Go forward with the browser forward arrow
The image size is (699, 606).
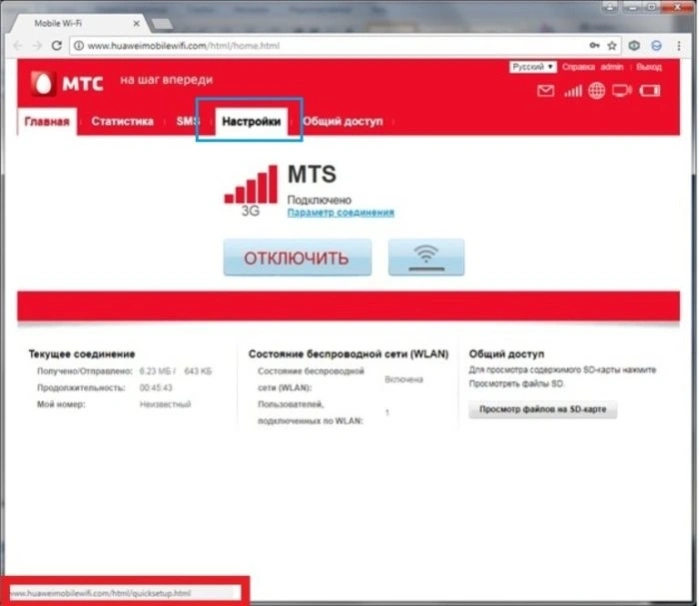click(37, 45)
